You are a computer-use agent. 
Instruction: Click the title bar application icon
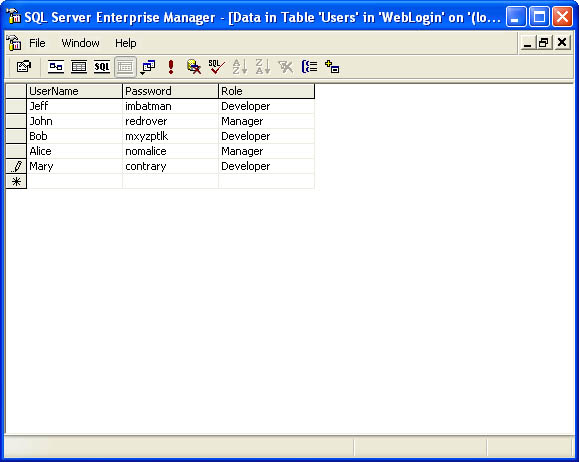click(x=14, y=17)
